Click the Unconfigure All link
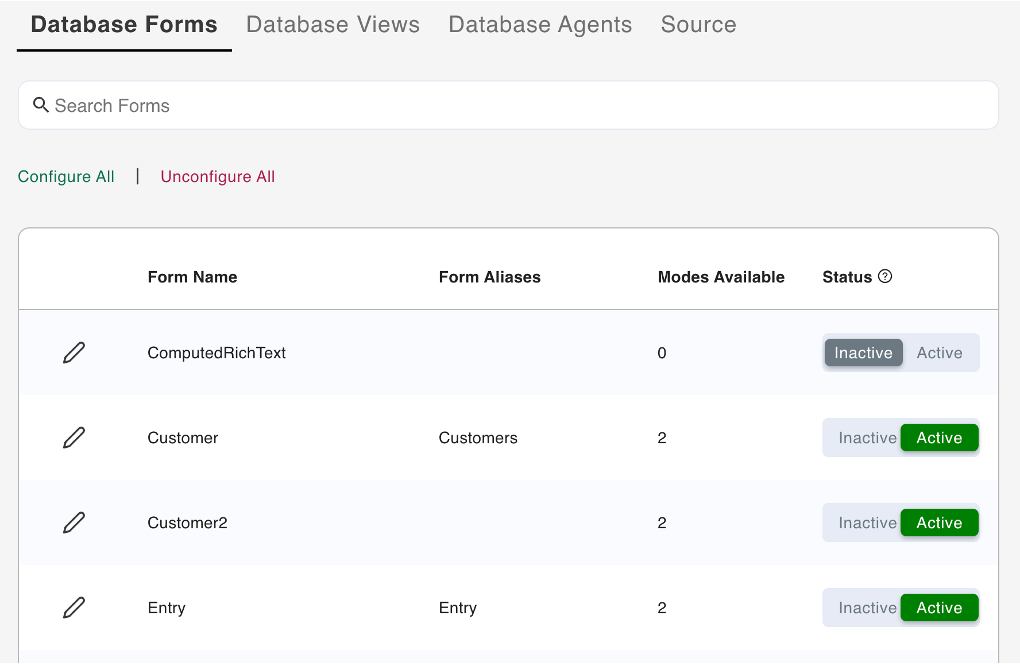 [218, 177]
